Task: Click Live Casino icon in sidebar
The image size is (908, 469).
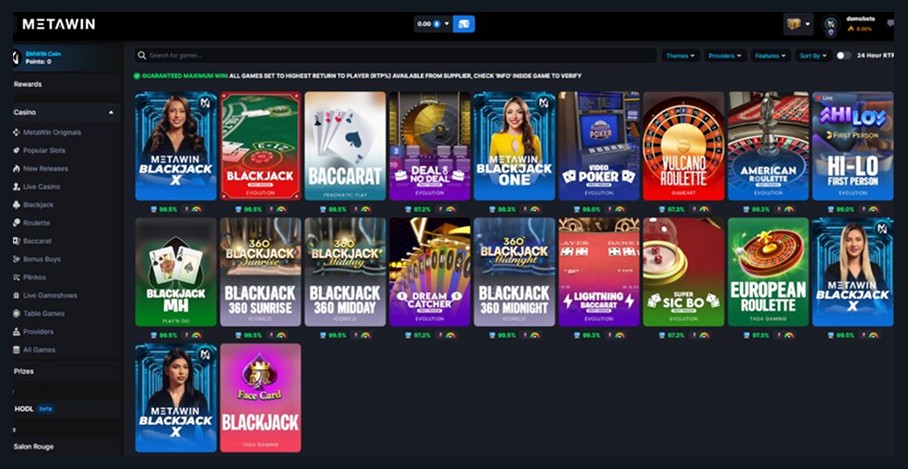Action: 17,187
